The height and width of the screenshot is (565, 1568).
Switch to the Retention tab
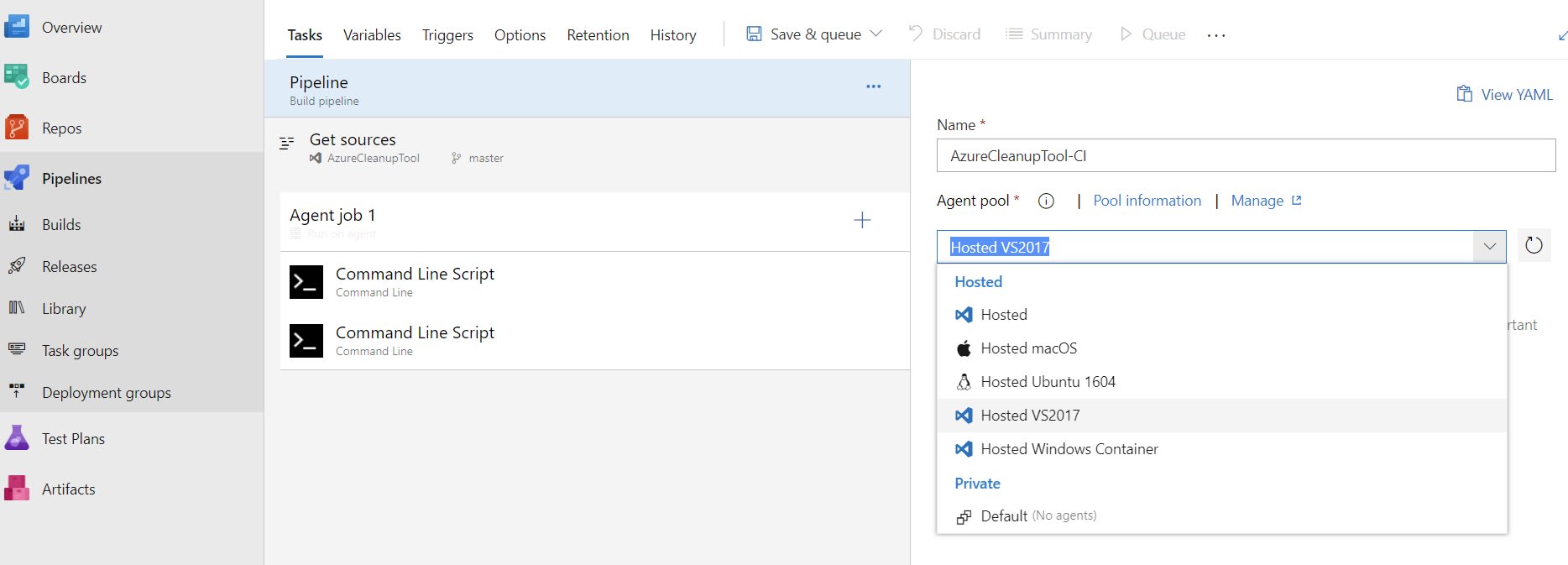tap(598, 35)
